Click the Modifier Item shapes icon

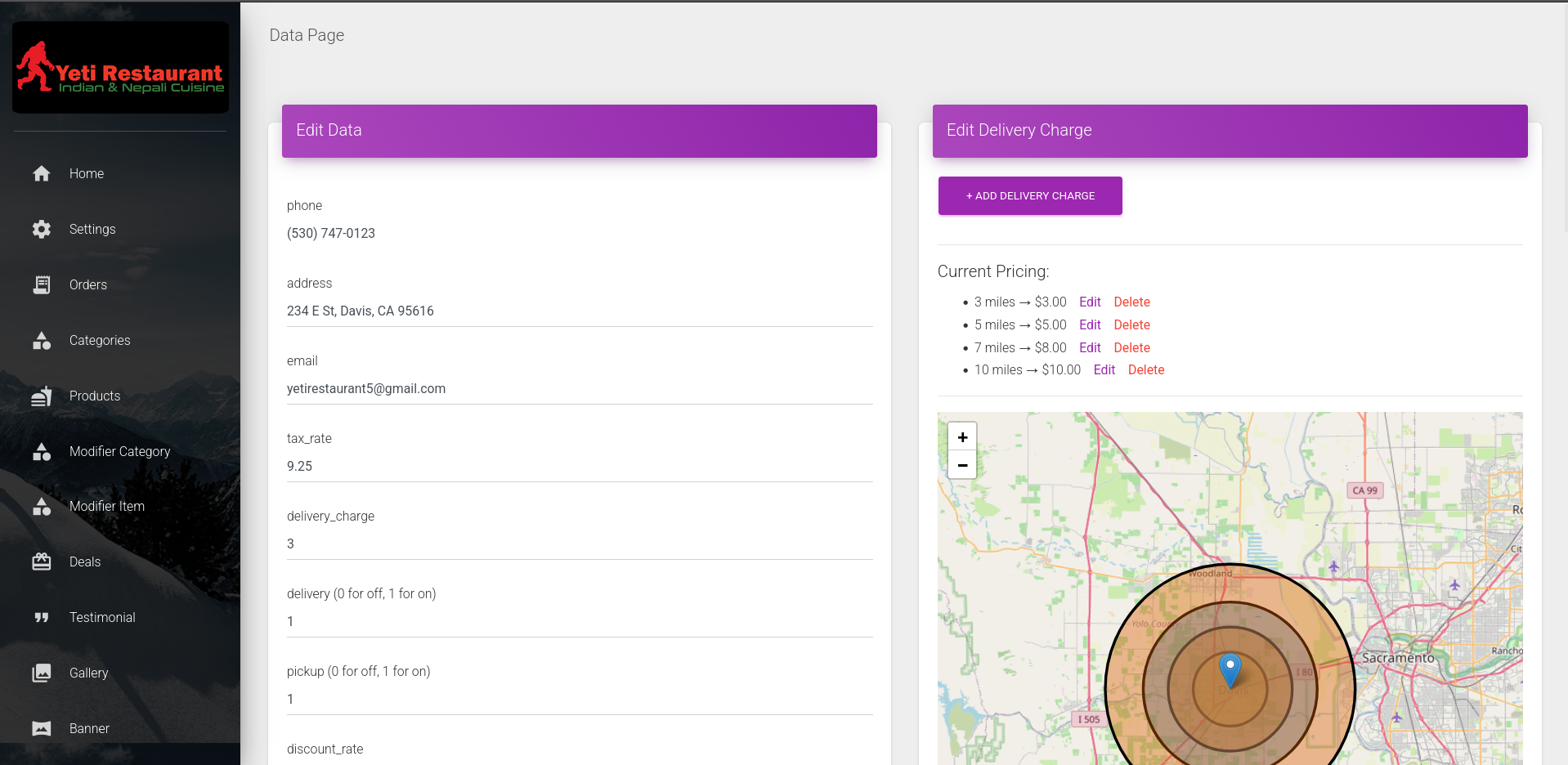pos(42,507)
